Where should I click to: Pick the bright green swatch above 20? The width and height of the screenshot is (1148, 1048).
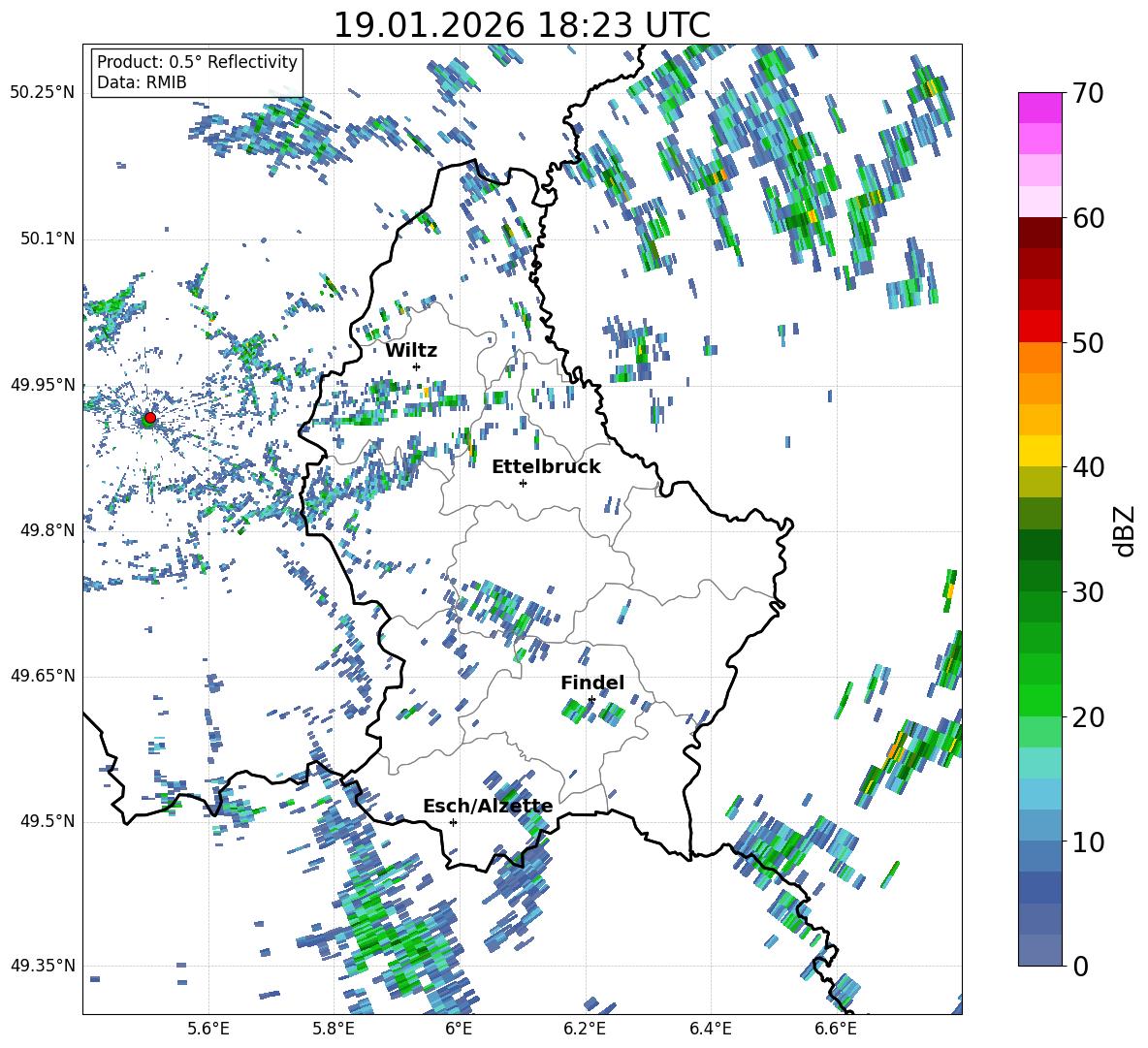[x=1039, y=700]
